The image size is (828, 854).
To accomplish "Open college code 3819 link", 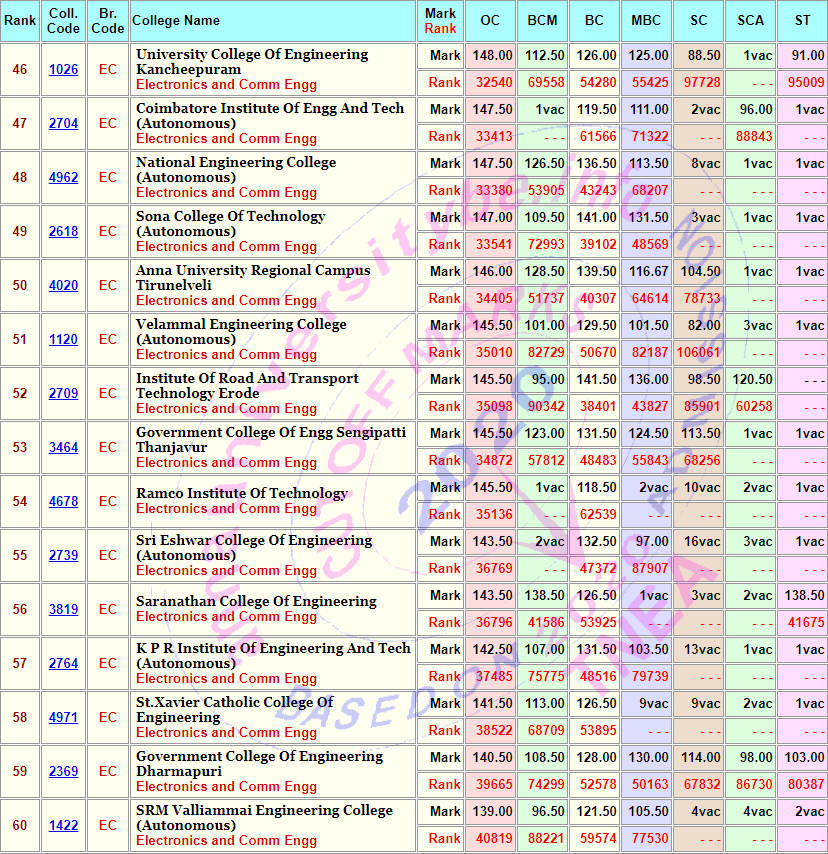I will pyautogui.click(x=63, y=610).
